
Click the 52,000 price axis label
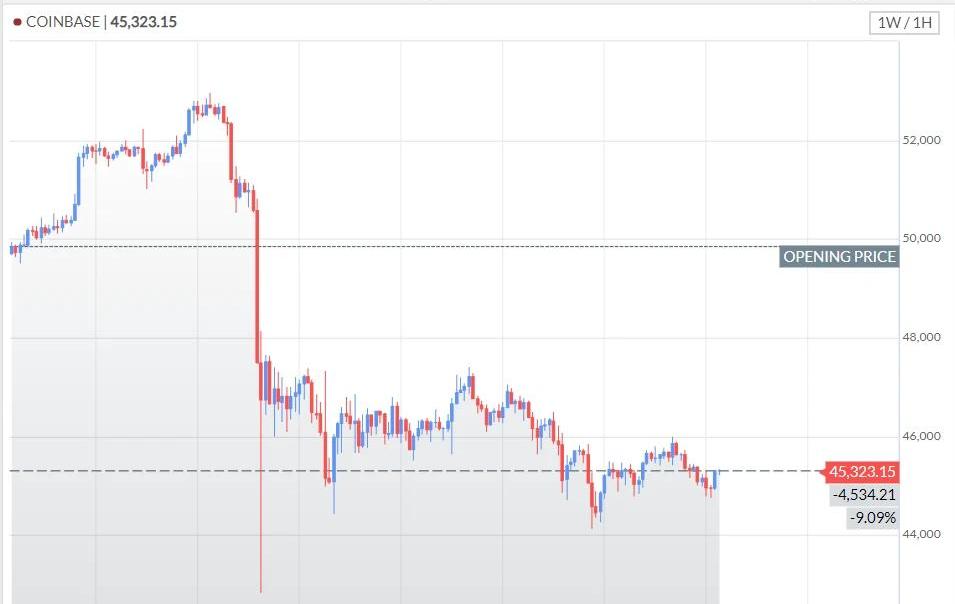point(921,140)
